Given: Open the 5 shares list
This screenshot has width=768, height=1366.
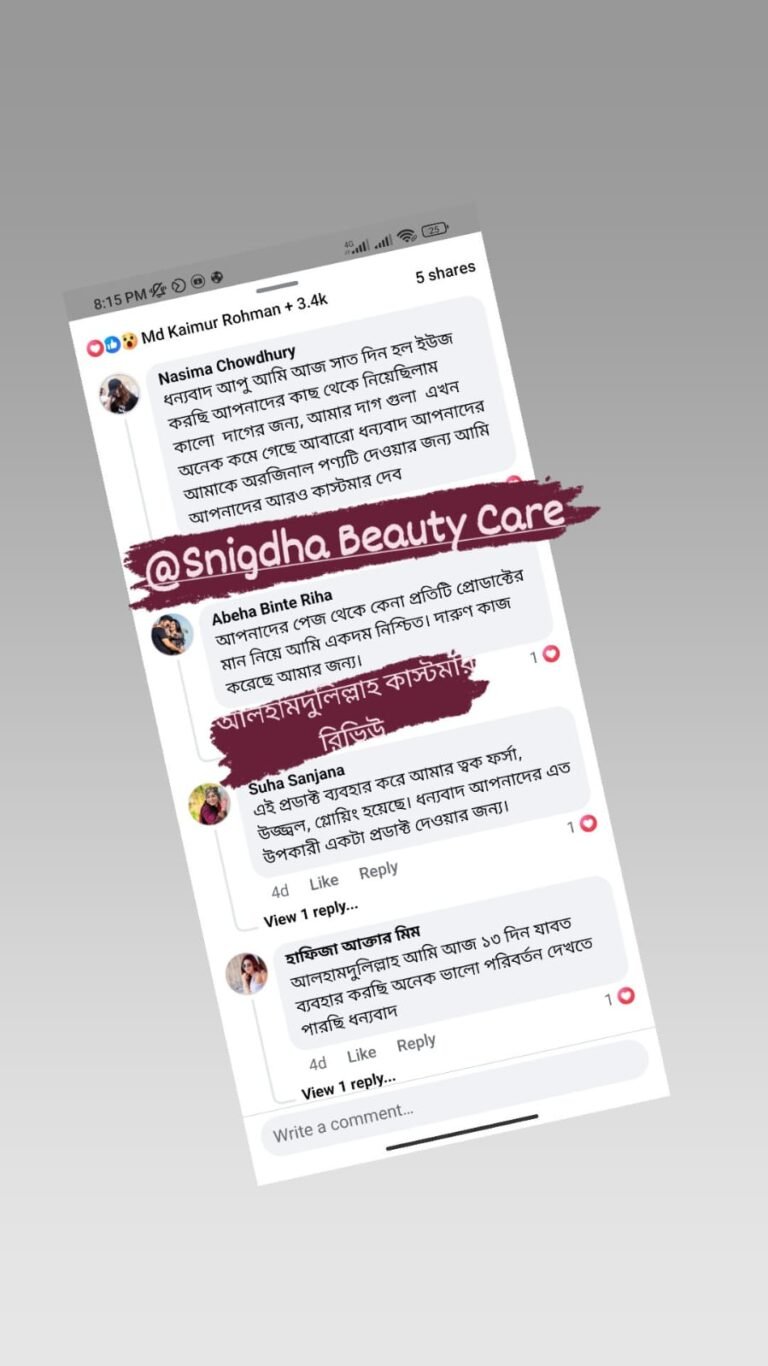Looking at the screenshot, I should [446, 272].
